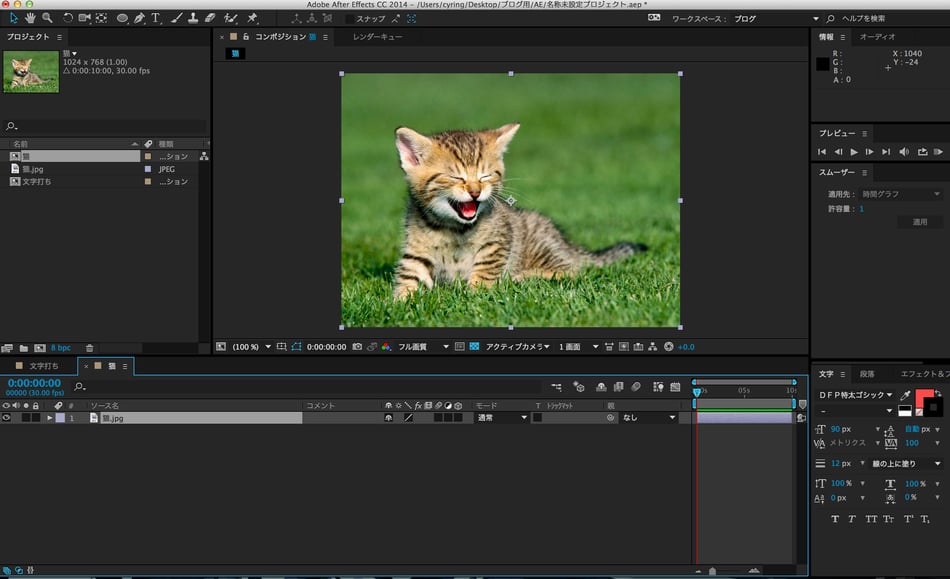Hide the 猫.jpg layer with eye toggle
The image size is (950, 579).
[6, 418]
